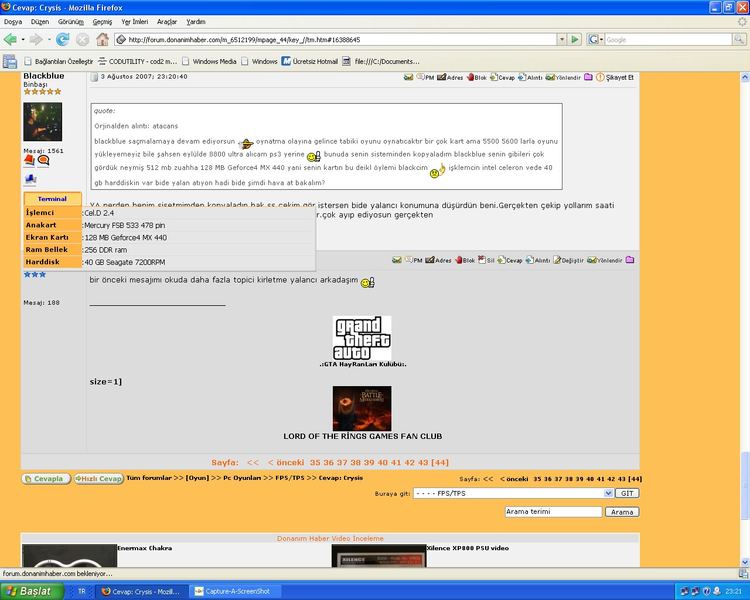Click the computer icon above Terminal box

tap(30, 180)
